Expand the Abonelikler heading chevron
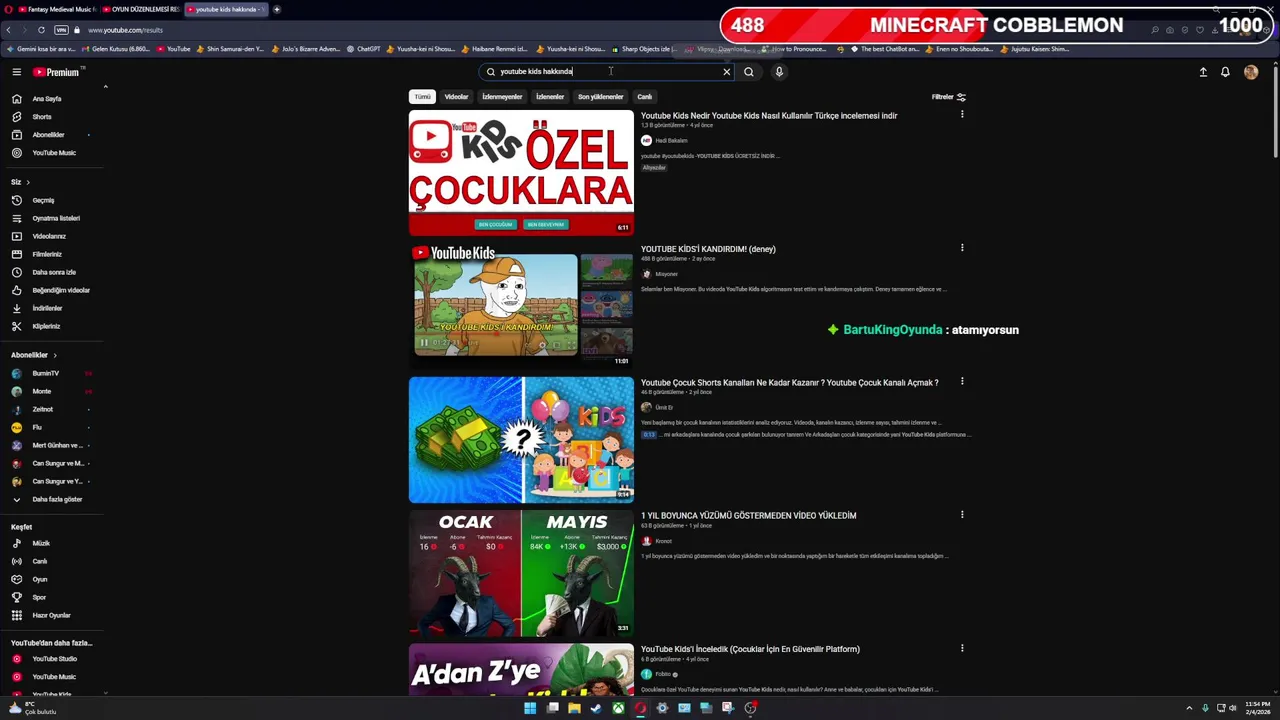 tap(55, 355)
